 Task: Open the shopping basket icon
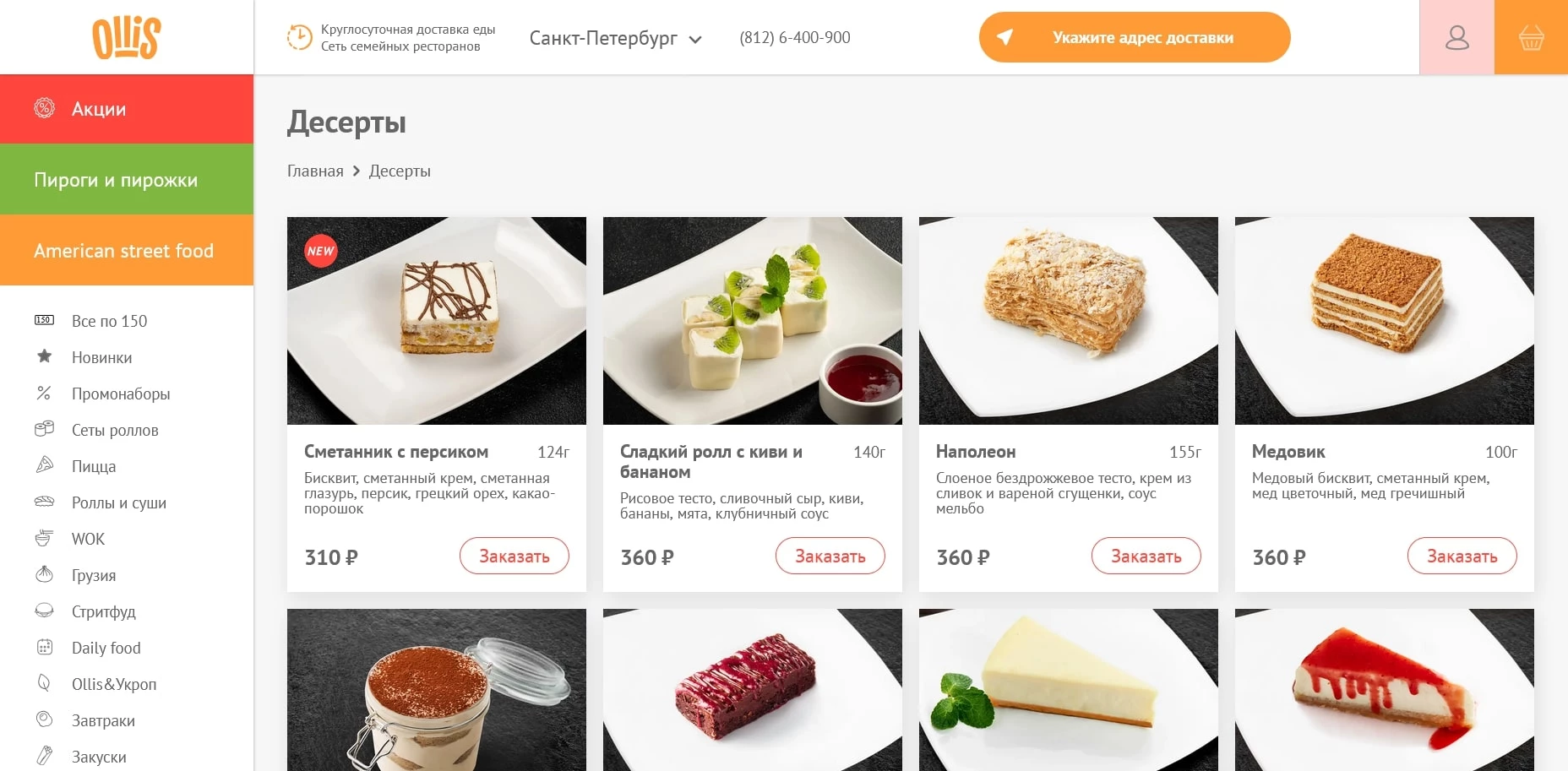click(1531, 37)
